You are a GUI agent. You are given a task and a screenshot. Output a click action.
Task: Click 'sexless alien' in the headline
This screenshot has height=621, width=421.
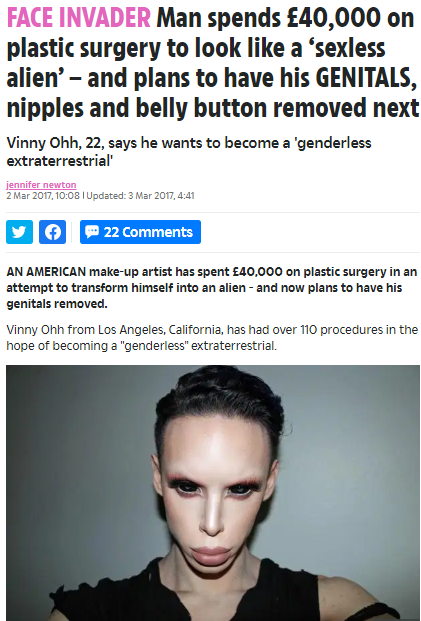coord(196,63)
